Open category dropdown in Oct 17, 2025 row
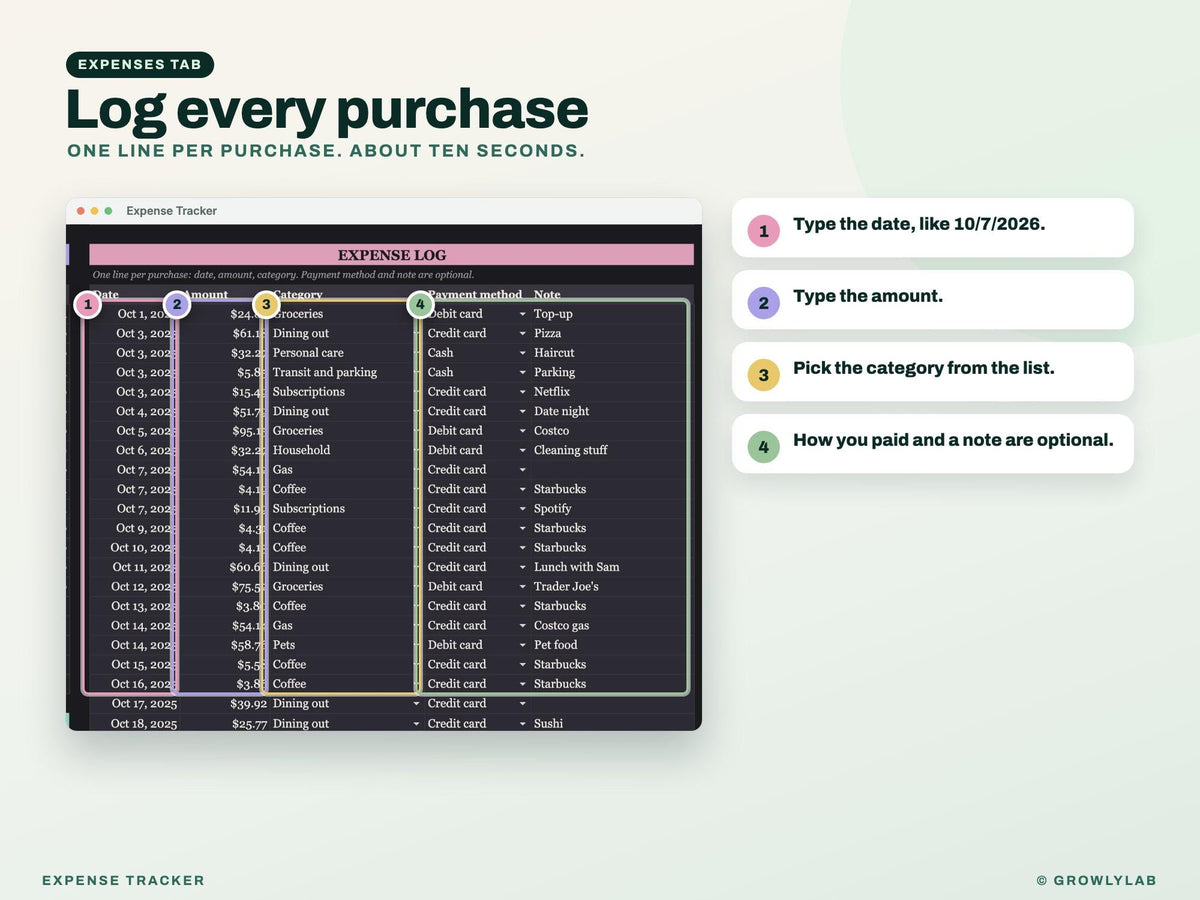Image resolution: width=1200 pixels, height=900 pixels. 416,704
